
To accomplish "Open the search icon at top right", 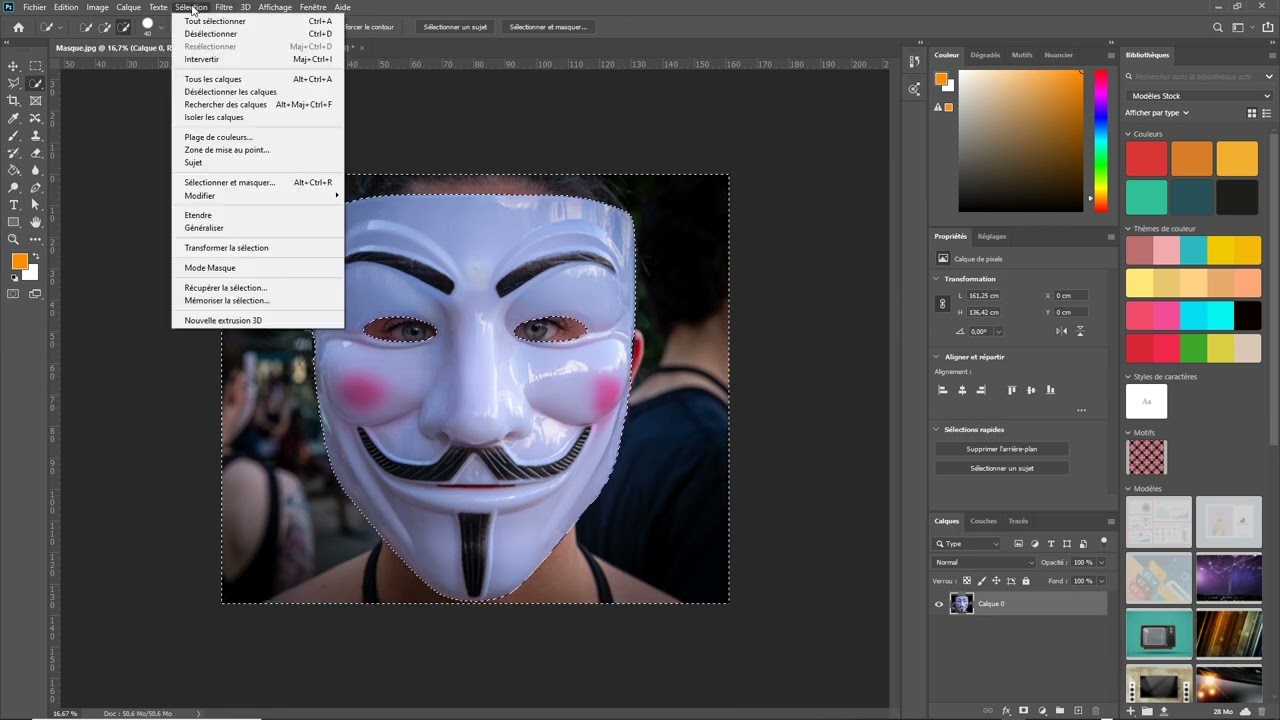I will [1217, 27].
